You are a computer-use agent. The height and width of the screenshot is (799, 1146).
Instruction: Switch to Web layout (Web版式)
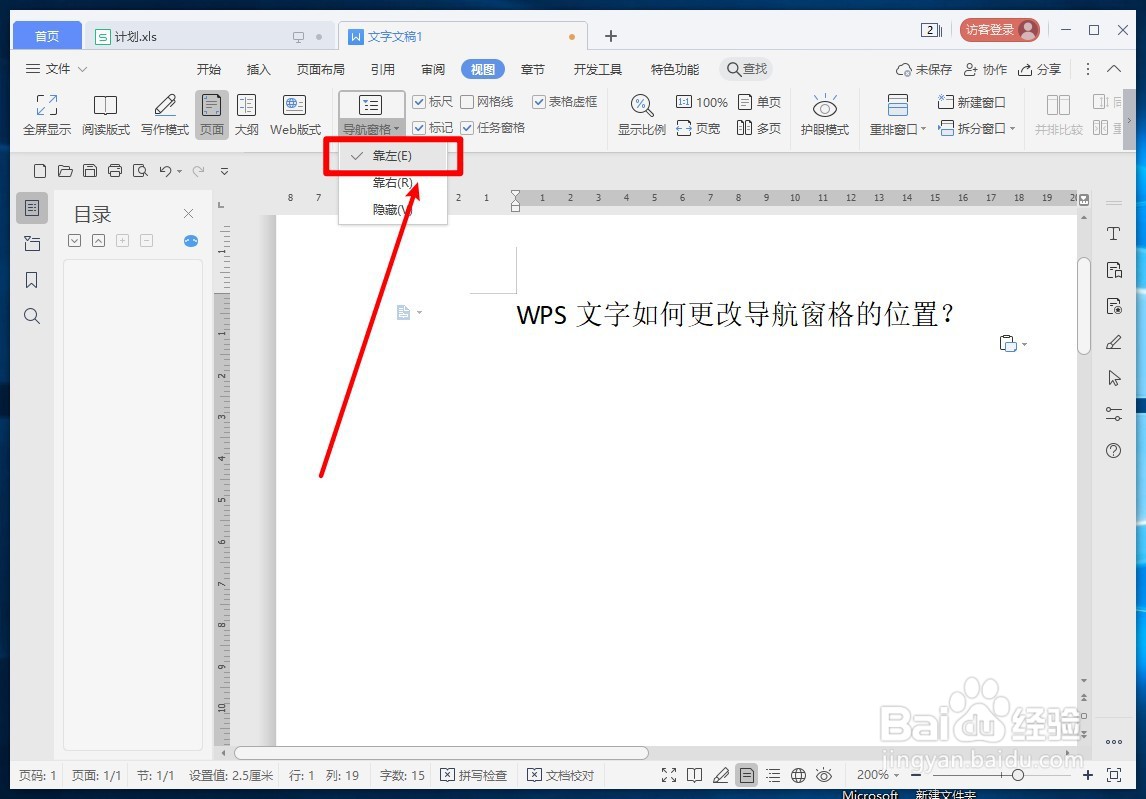point(295,115)
